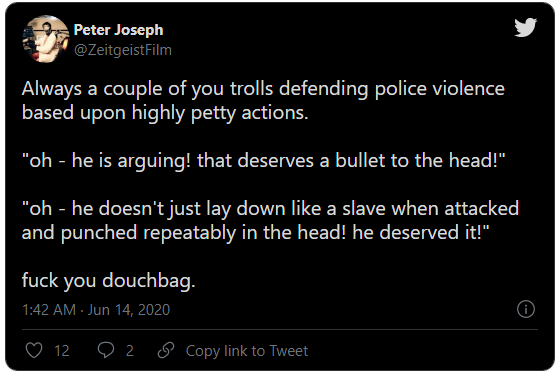
Task: Like the tweet with the heart icon
Action: point(34,350)
